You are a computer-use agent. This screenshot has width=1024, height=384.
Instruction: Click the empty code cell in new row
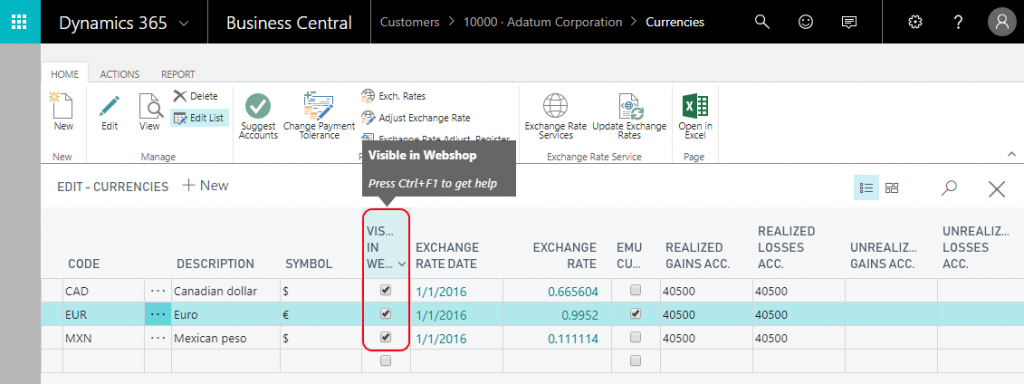tap(103, 361)
